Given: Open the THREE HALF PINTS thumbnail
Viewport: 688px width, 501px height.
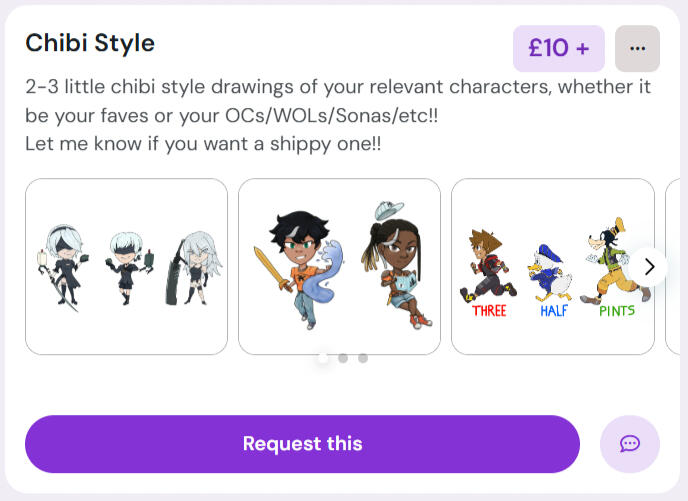Looking at the screenshot, I should pyautogui.click(x=552, y=266).
